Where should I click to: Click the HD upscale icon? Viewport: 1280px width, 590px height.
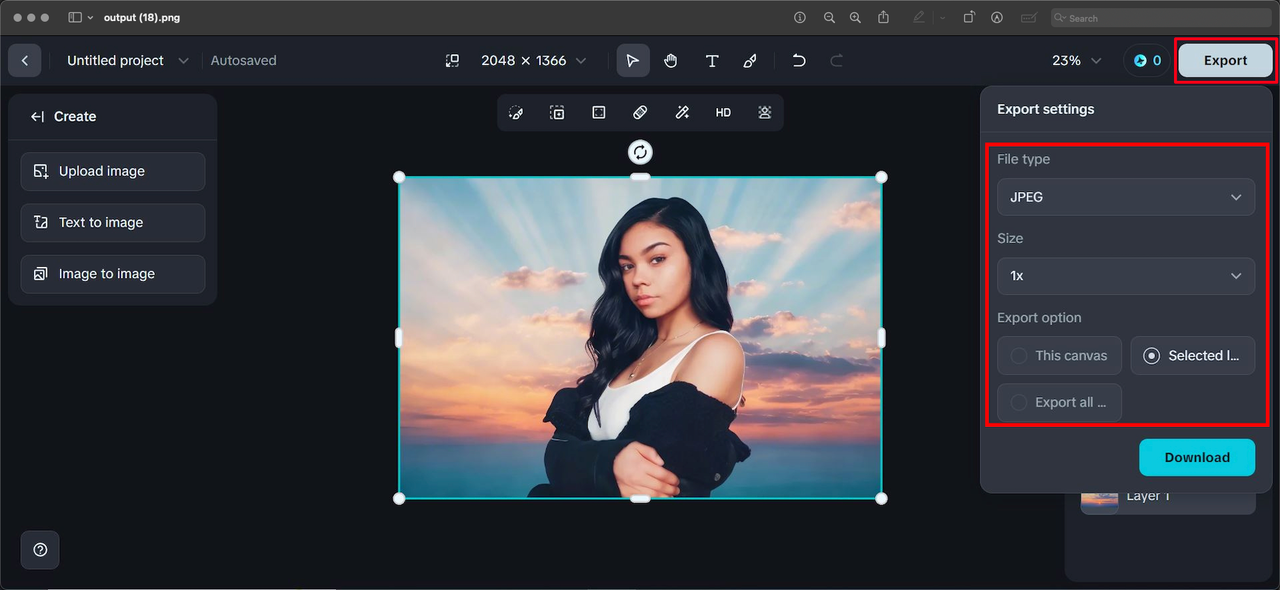723,113
